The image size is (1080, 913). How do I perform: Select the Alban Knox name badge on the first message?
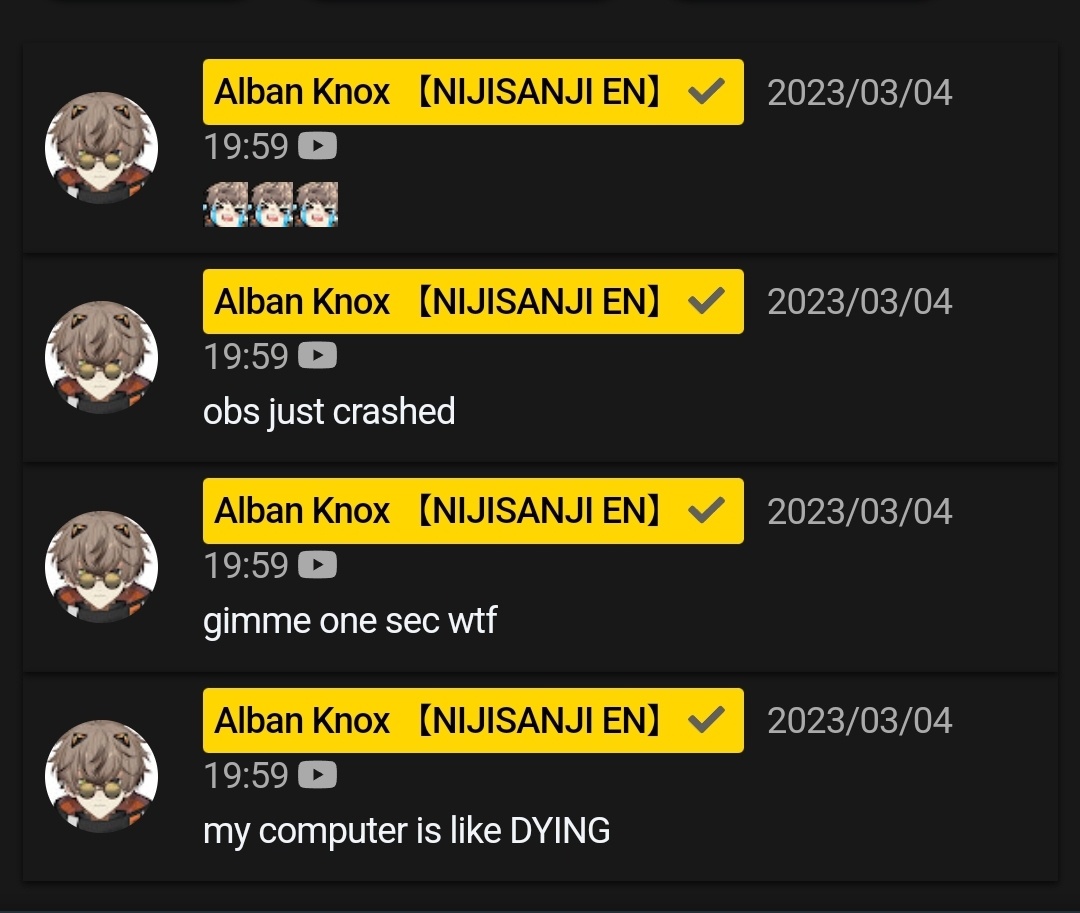pos(473,92)
